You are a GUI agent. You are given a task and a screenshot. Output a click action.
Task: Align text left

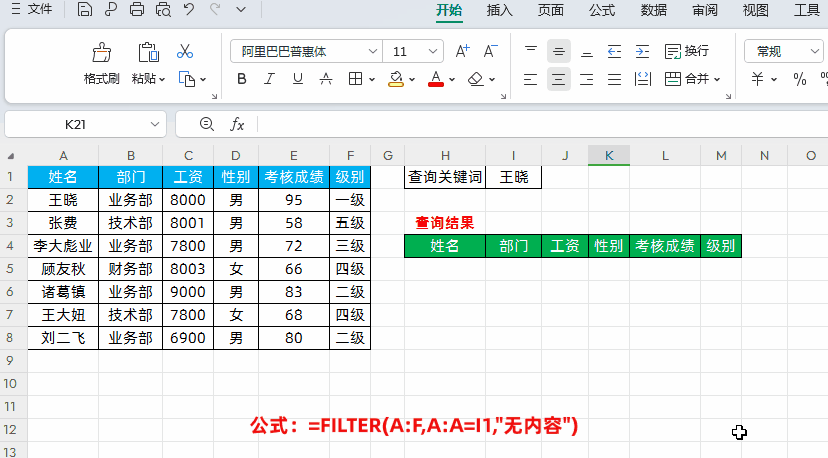click(x=531, y=79)
